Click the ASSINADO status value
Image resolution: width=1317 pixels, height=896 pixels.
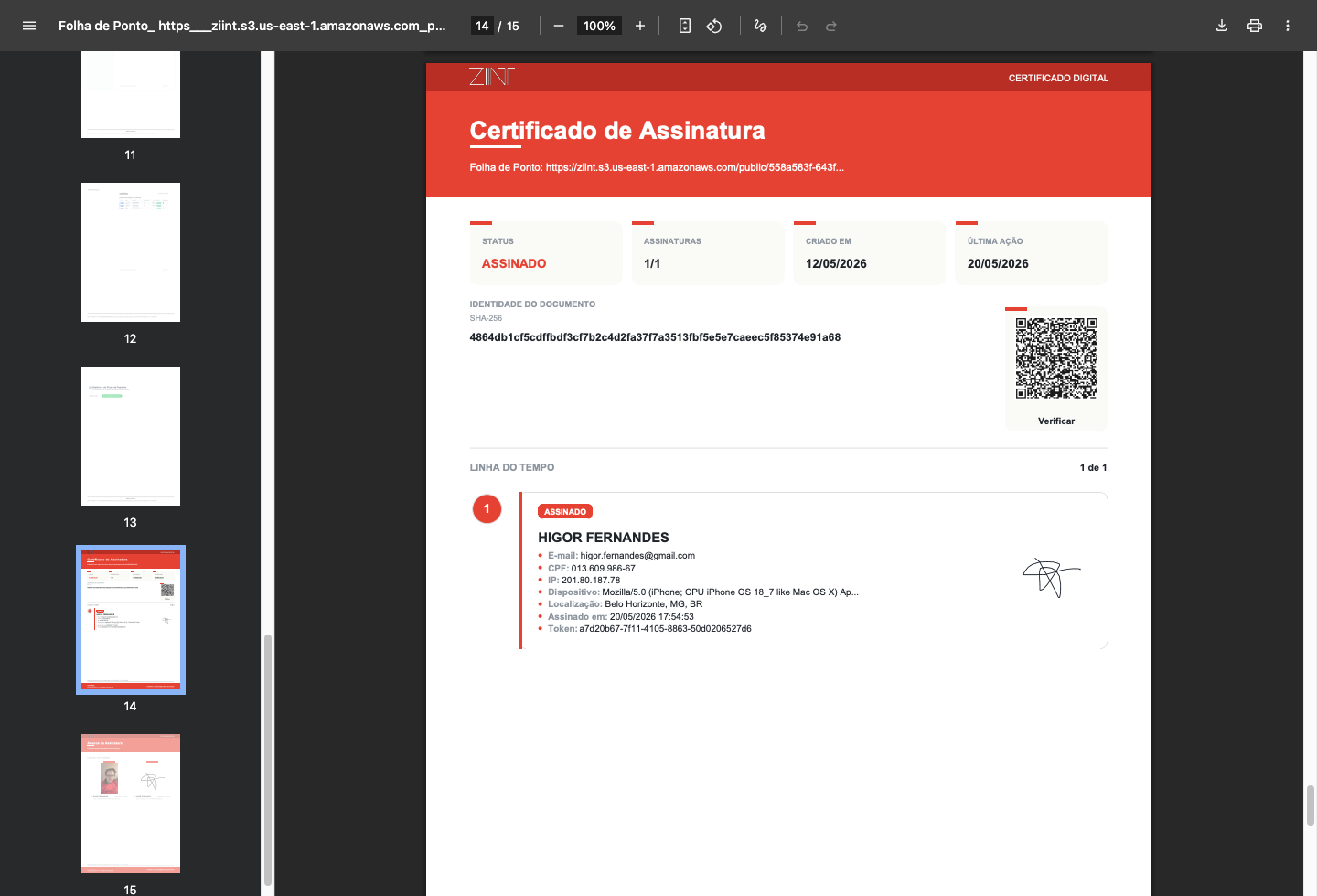pyautogui.click(x=514, y=263)
